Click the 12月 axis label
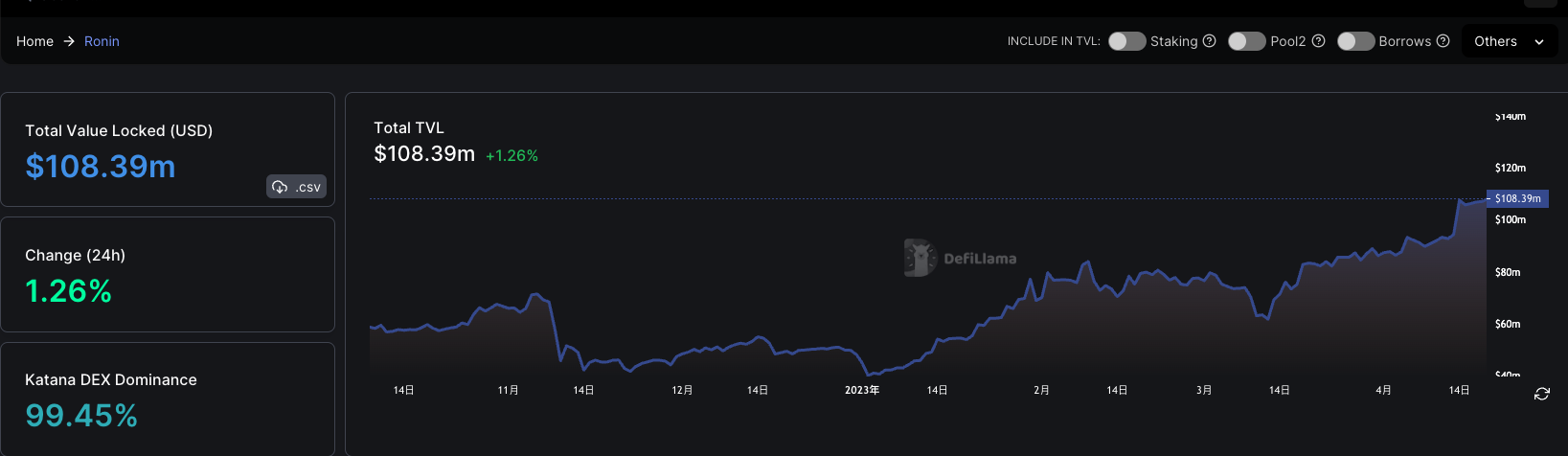1568x456 pixels. [682, 390]
